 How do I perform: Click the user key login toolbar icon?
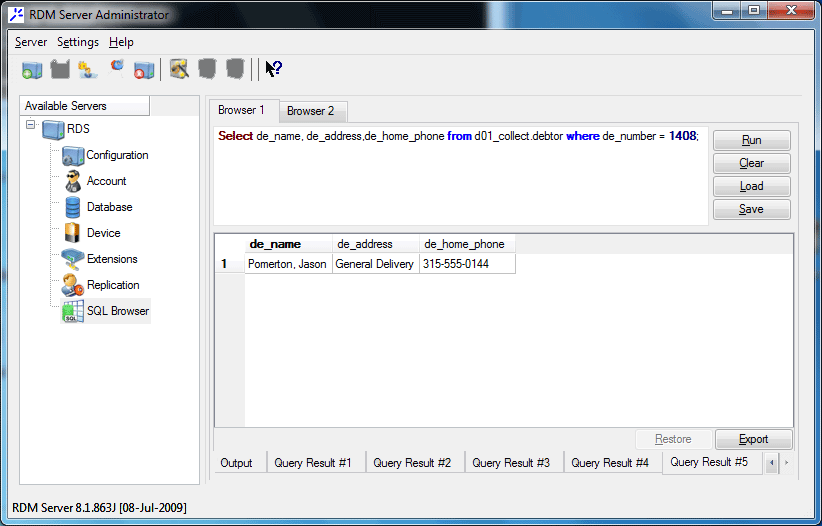pos(88,69)
